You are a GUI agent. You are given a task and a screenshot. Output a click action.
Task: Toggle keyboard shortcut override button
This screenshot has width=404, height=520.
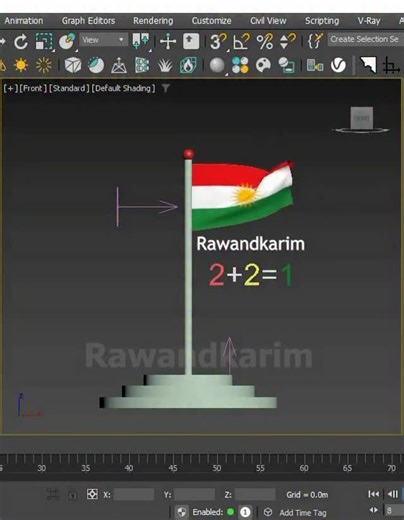point(191,42)
